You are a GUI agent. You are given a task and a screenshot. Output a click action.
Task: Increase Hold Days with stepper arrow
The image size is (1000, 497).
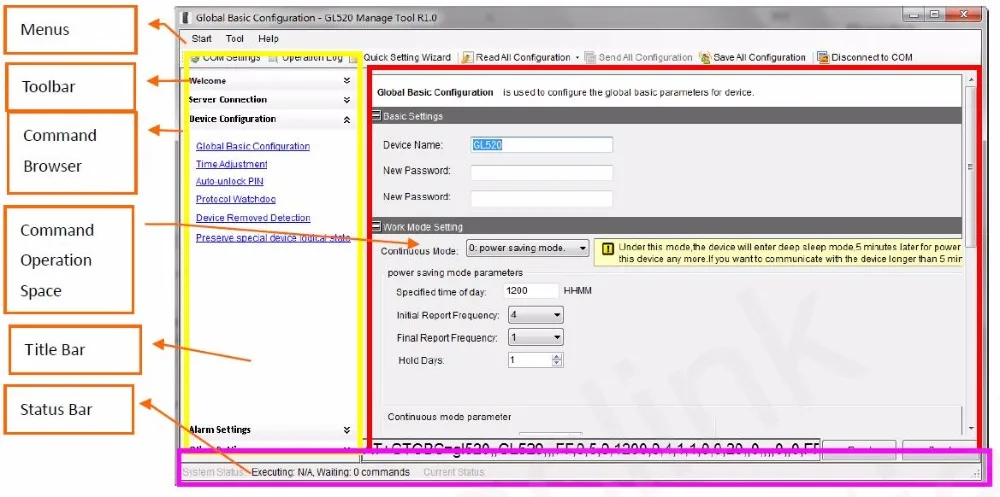557,357
